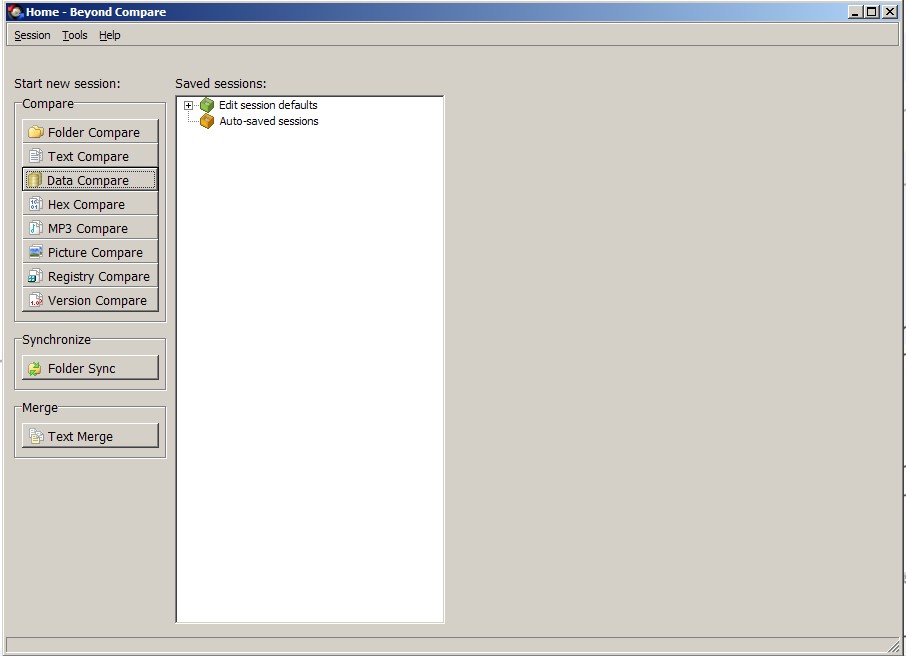Viewport: 906px width, 656px height.
Task: Click the Folder Compare folder icon
Action: (36, 132)
